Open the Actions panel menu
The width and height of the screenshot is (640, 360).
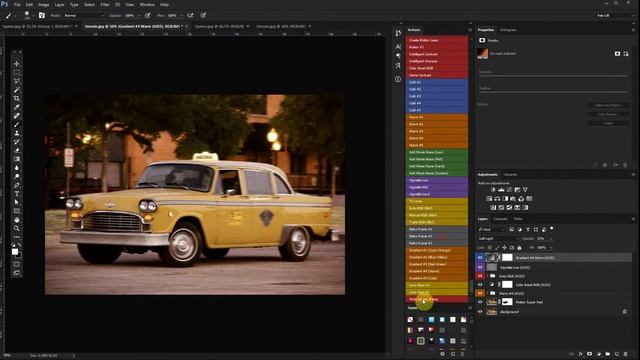click(x=470, y=30)
